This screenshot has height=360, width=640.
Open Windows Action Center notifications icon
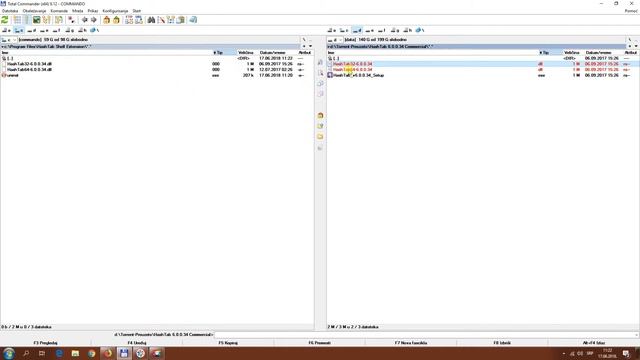[626, 353]
